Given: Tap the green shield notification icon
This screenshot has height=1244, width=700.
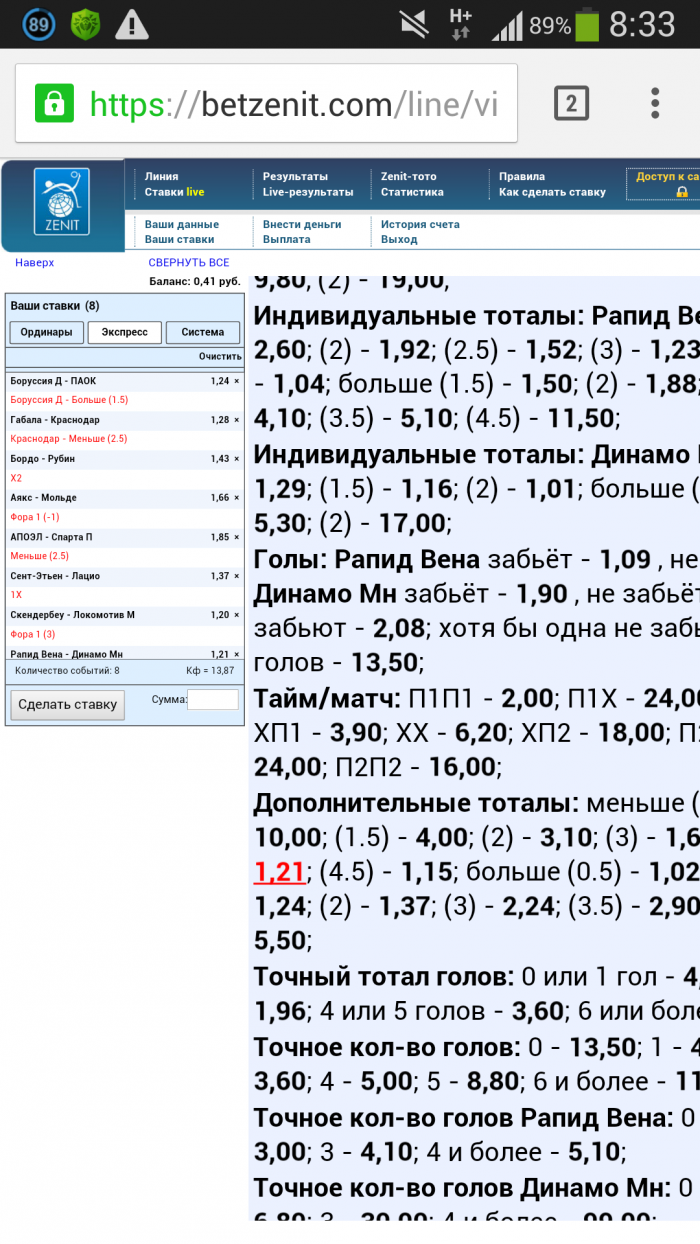Looking at the screenshot, I should [x=86, y=24].
